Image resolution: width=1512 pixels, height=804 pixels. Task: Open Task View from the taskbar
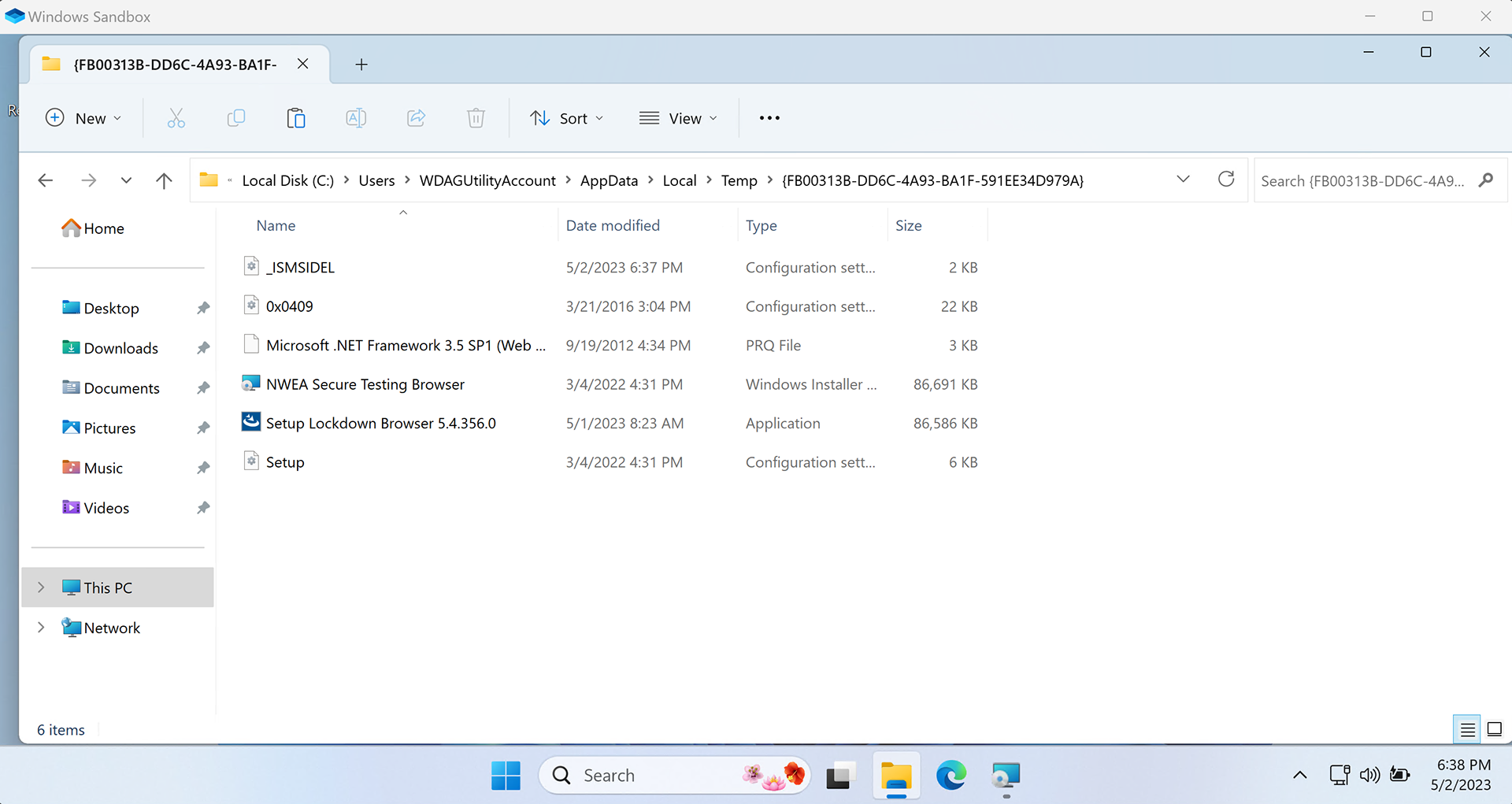click(841, 776)
